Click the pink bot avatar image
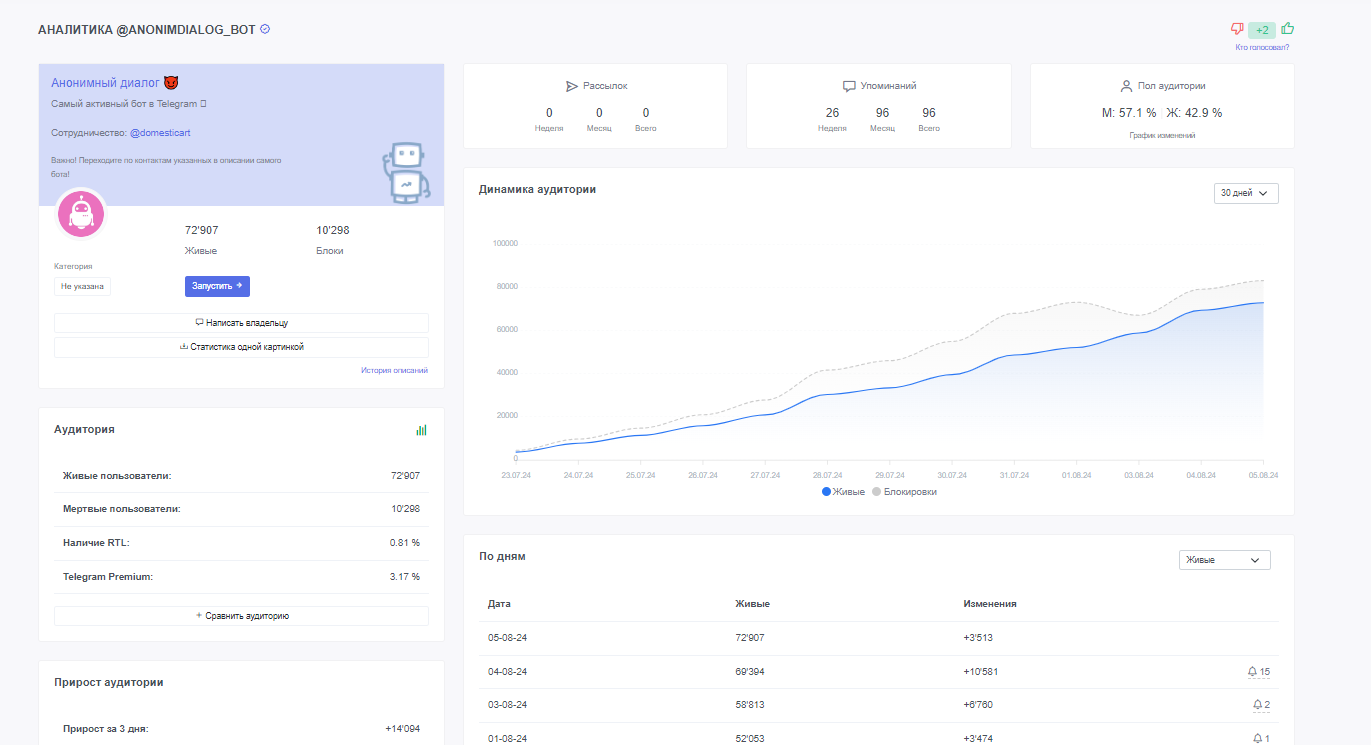 click(81, 213)
